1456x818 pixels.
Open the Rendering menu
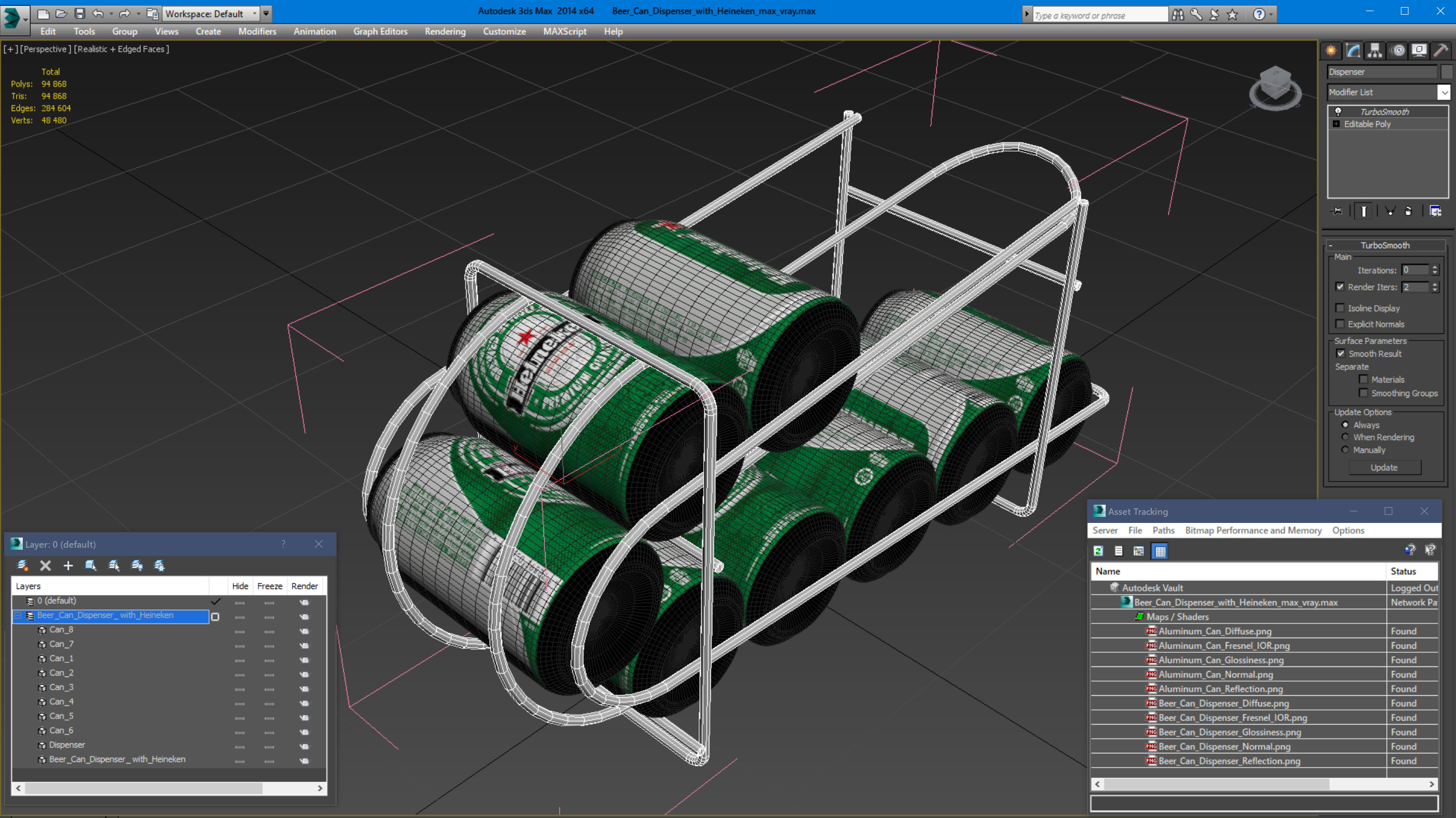[445, 32]
